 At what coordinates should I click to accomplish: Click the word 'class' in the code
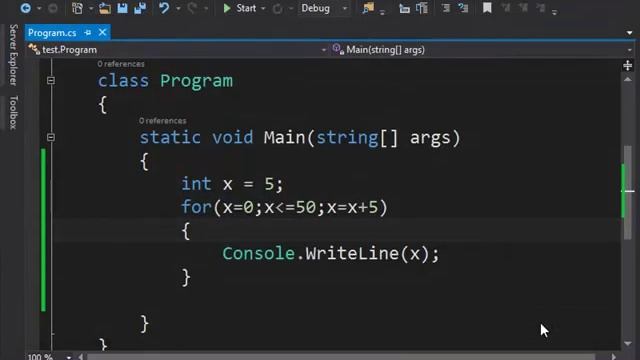click(x=123, y=80)
